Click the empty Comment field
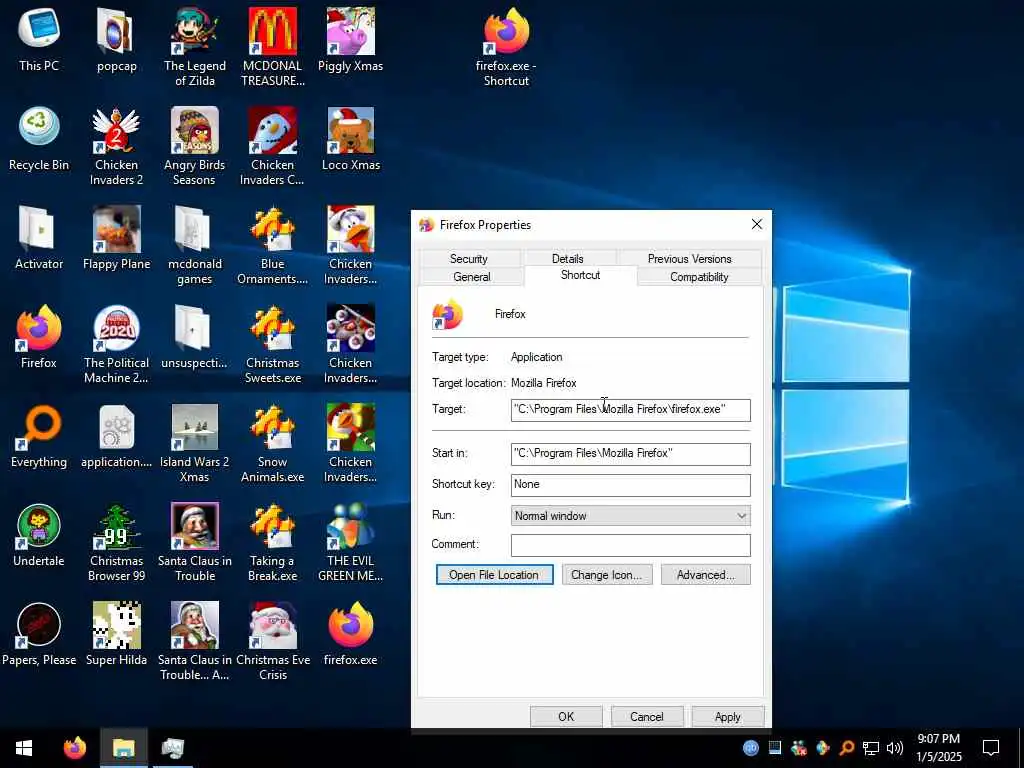Image resolution: width=1024 pixels, height=768 pixels. 630,545
